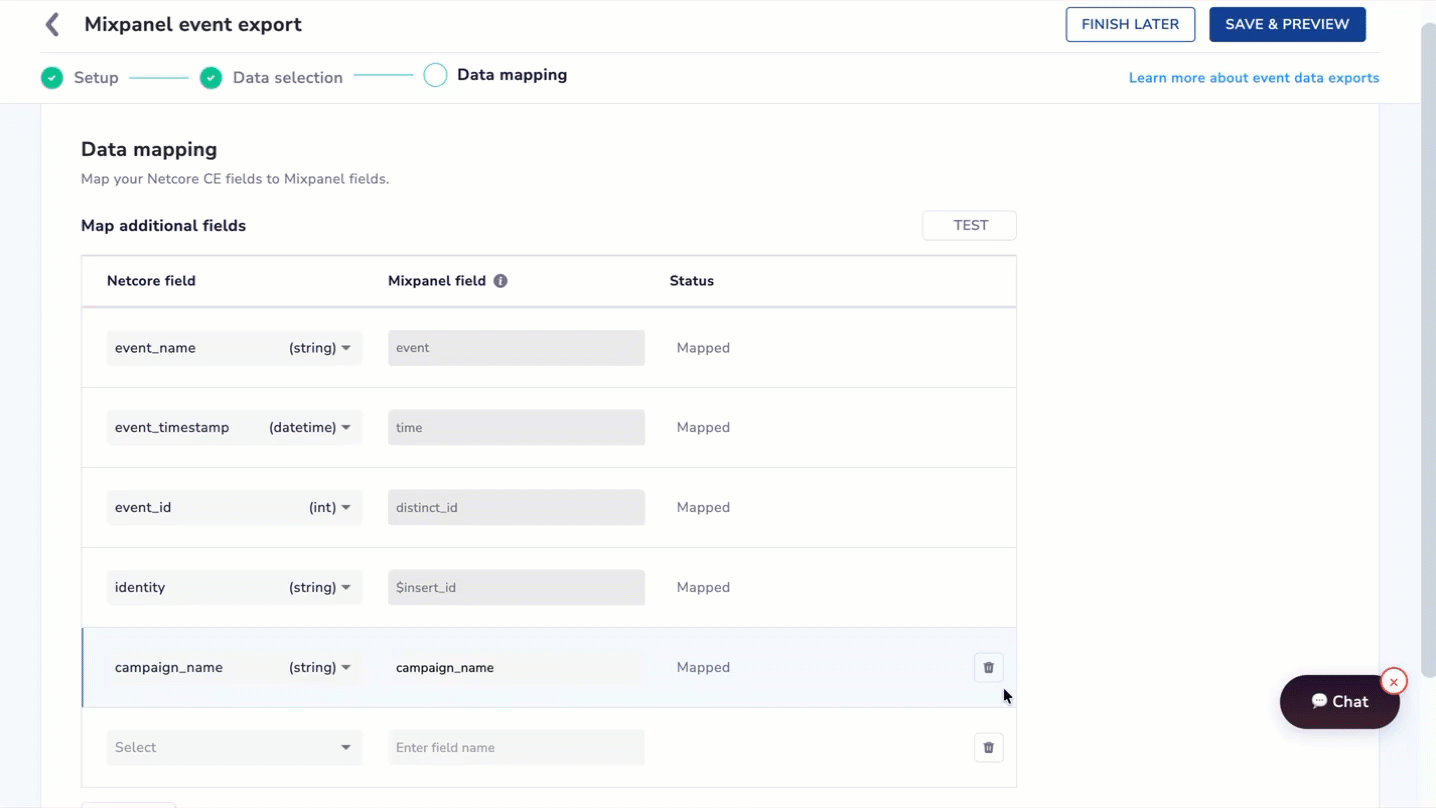This screenshot has height=808, width=1436.
Task: Click the disabled distinct_id Mixpanel field
Action: [x=516, y=507]
